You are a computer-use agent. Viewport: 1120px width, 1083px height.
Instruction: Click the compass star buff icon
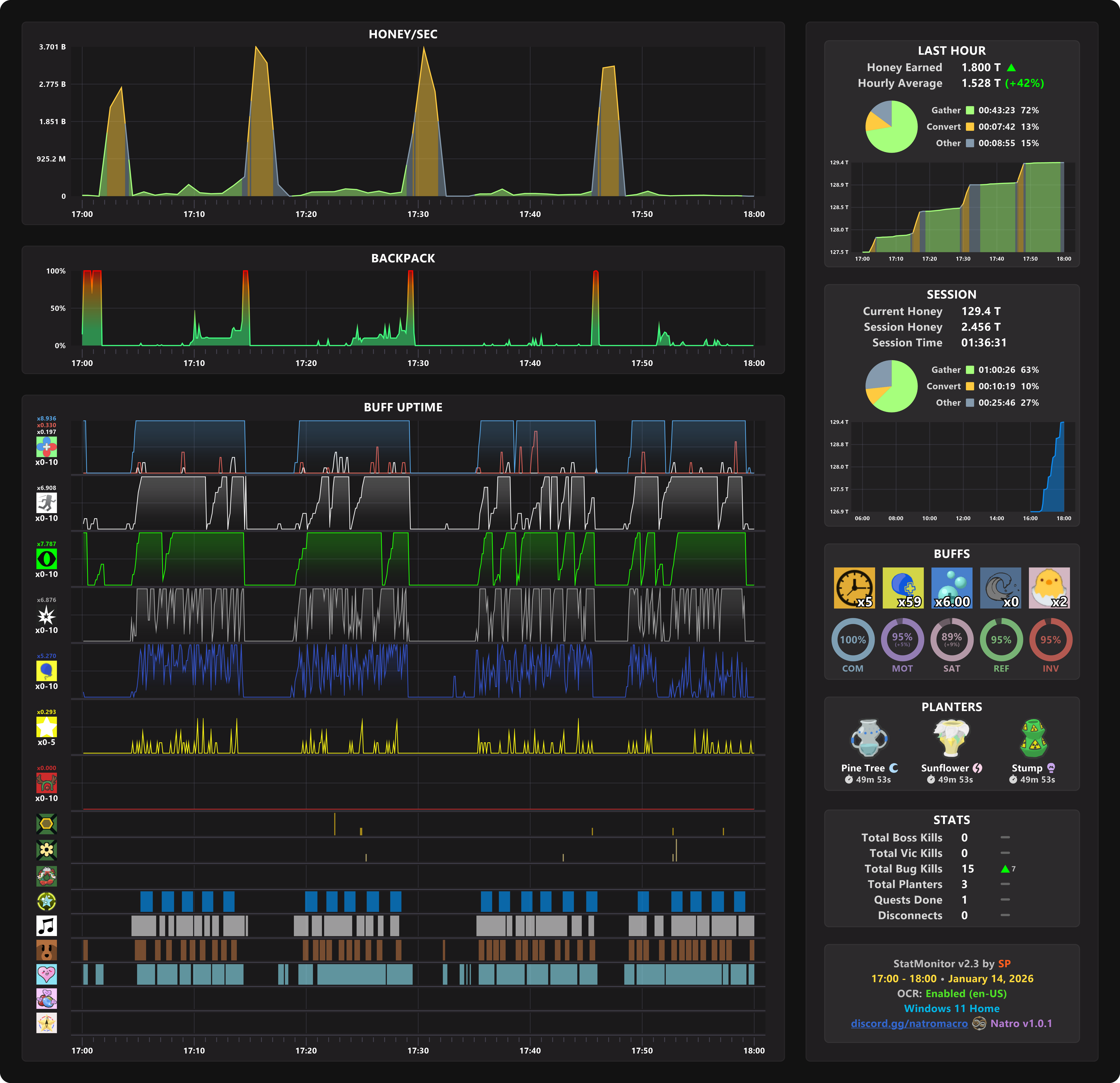(x=46, y=1023)
